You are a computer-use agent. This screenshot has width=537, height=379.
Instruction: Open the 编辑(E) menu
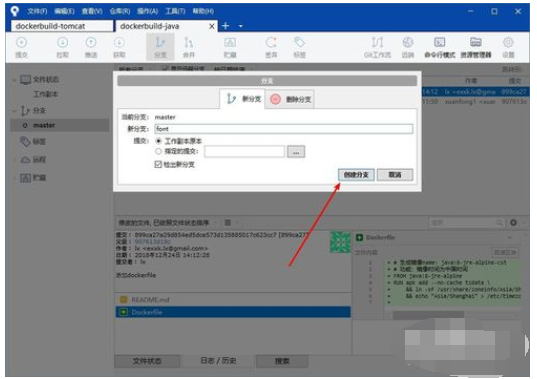64,11
